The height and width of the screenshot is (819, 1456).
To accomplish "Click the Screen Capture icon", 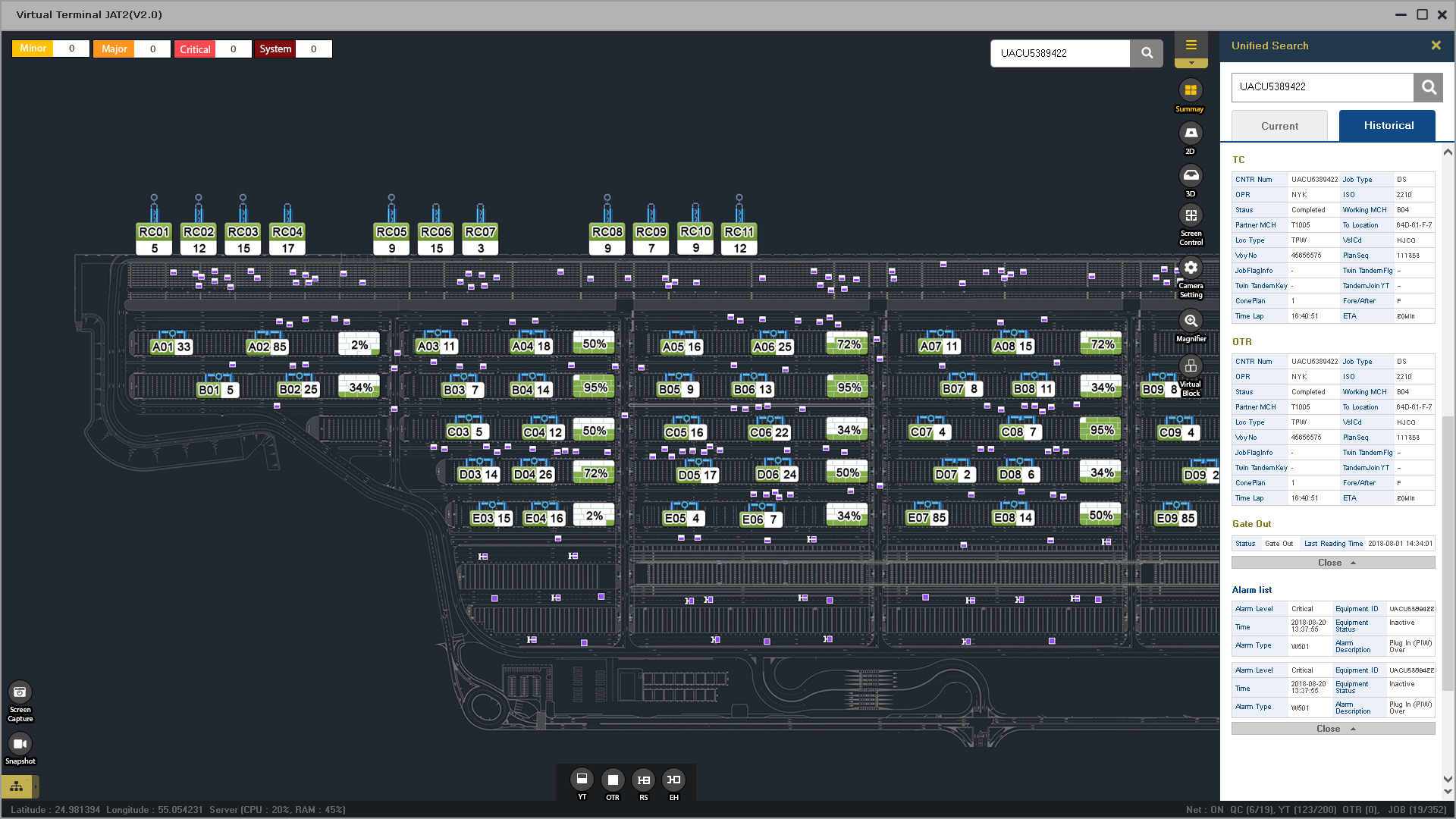I will [20, 692].
